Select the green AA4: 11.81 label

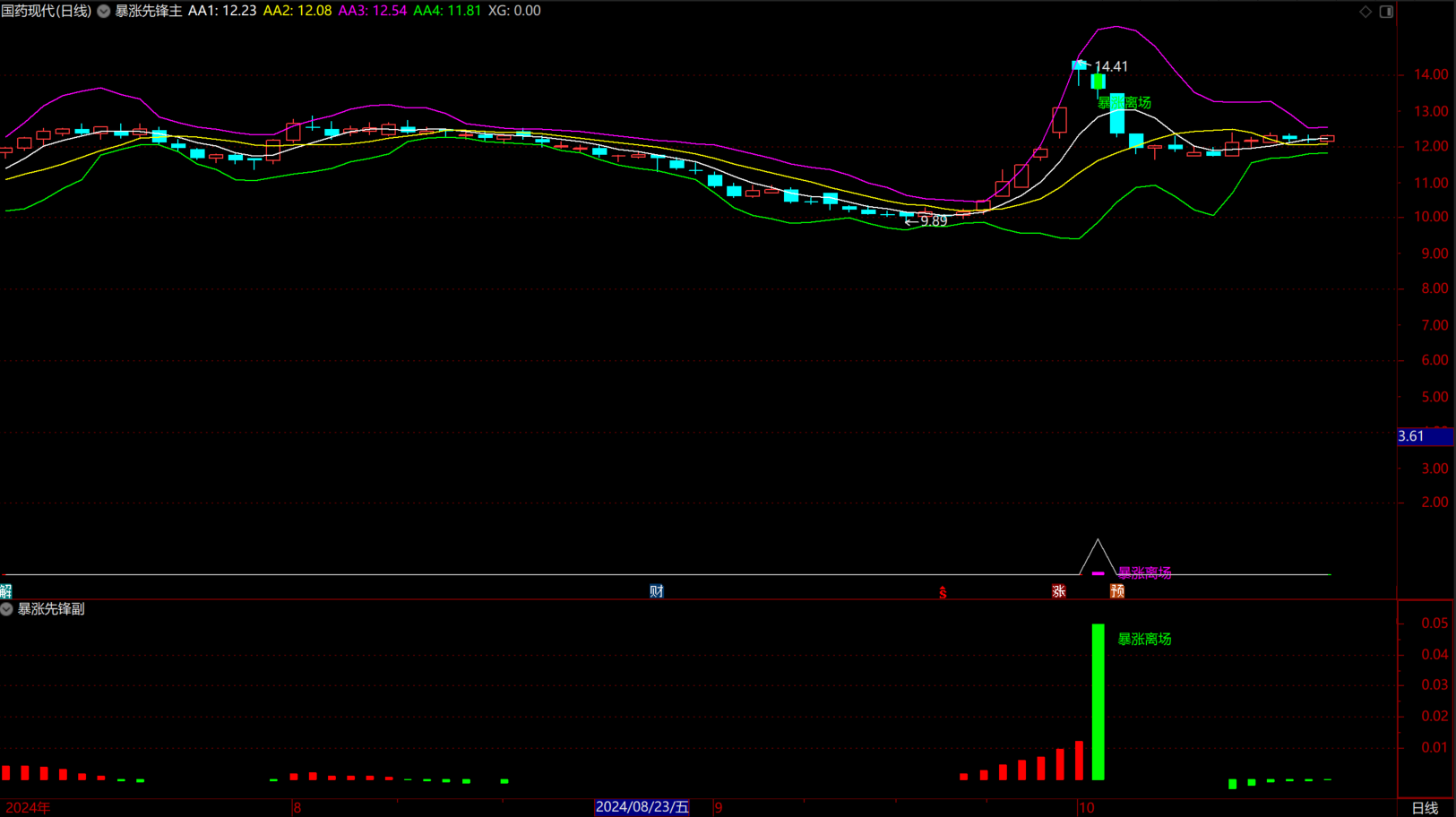click(x=447, y=11)
